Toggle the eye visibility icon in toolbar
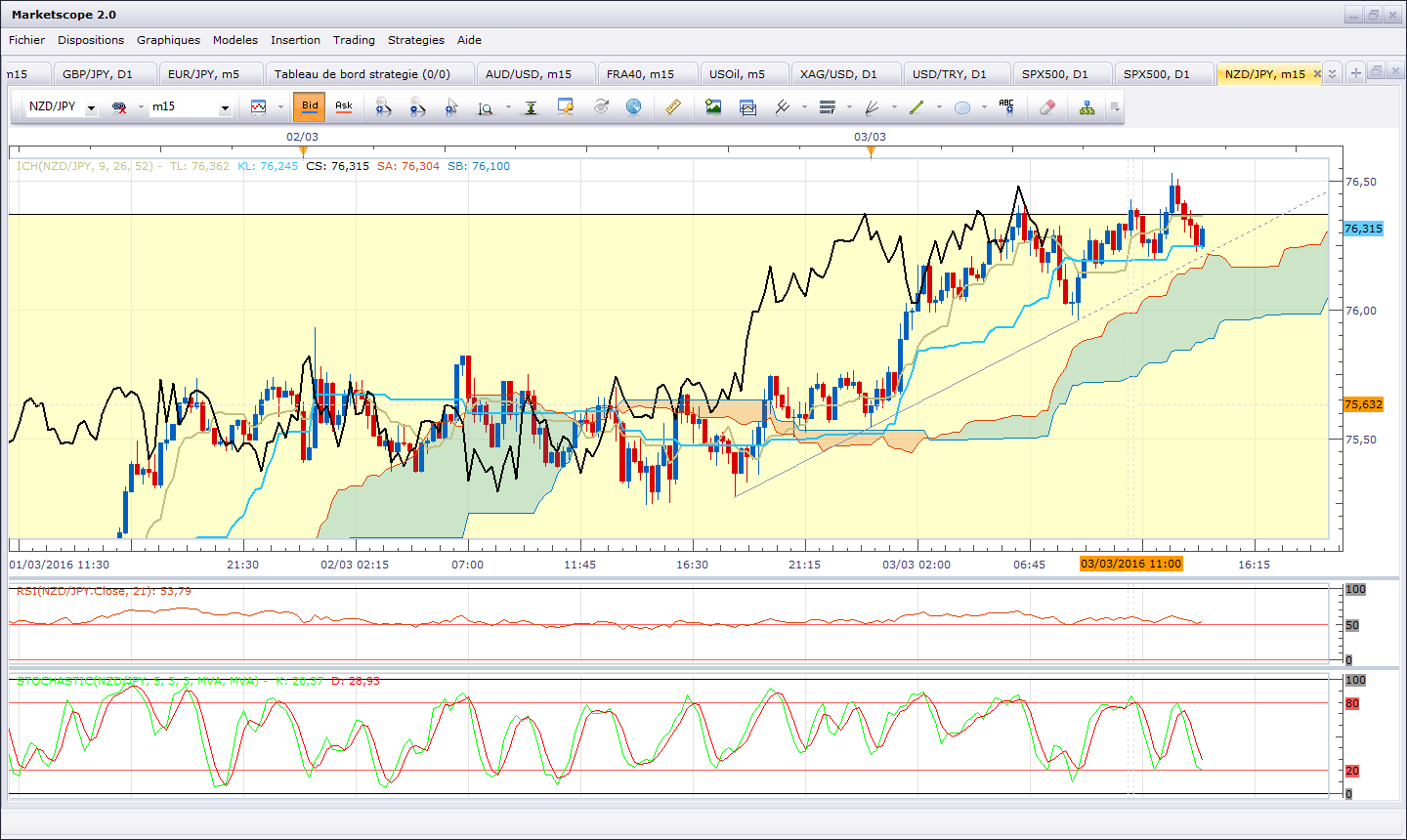Image resolution: width=1407 pixels, height=840 pixels. point(601,107)
